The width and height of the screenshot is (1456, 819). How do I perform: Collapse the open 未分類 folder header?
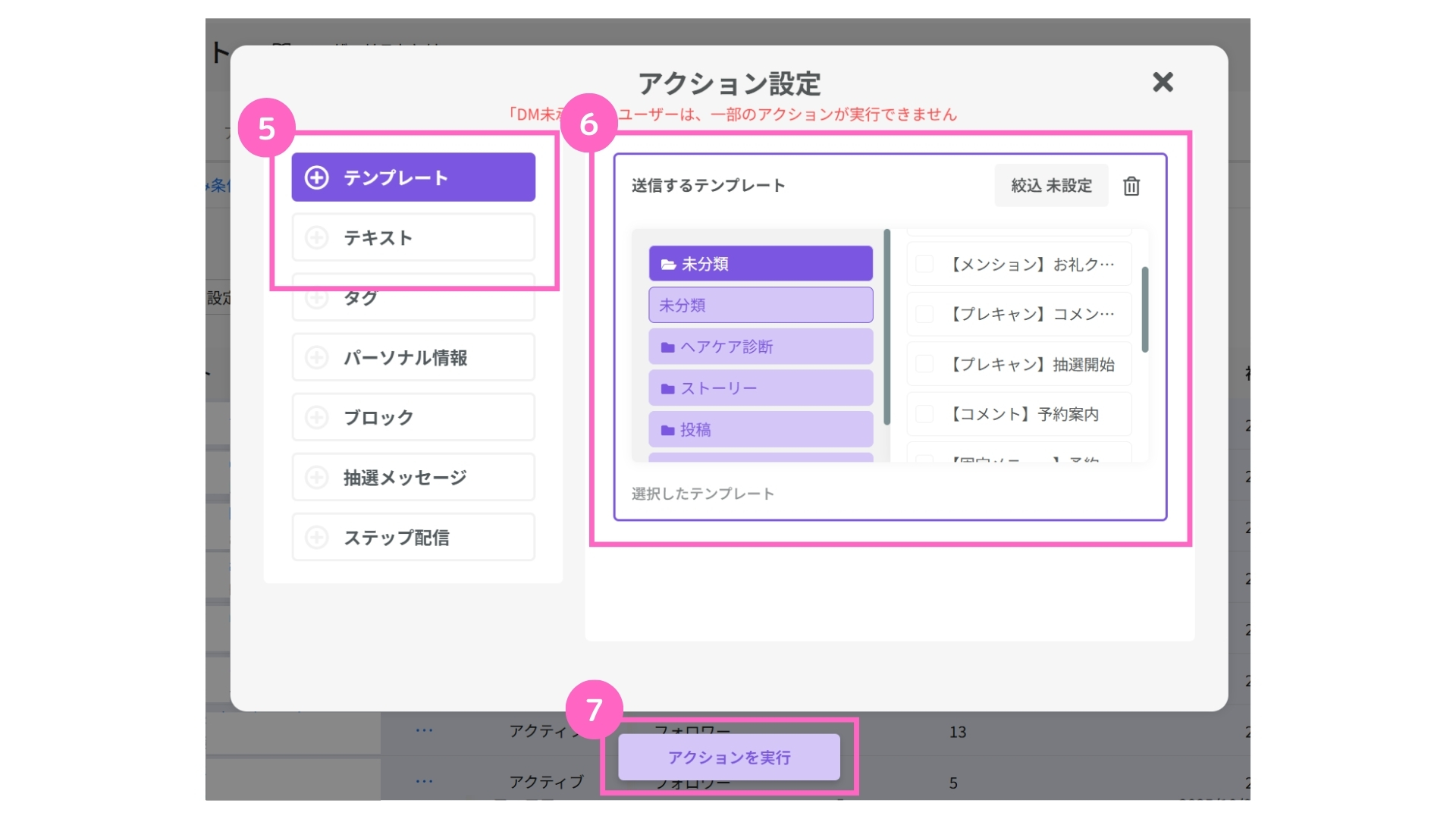coord(760,264)
